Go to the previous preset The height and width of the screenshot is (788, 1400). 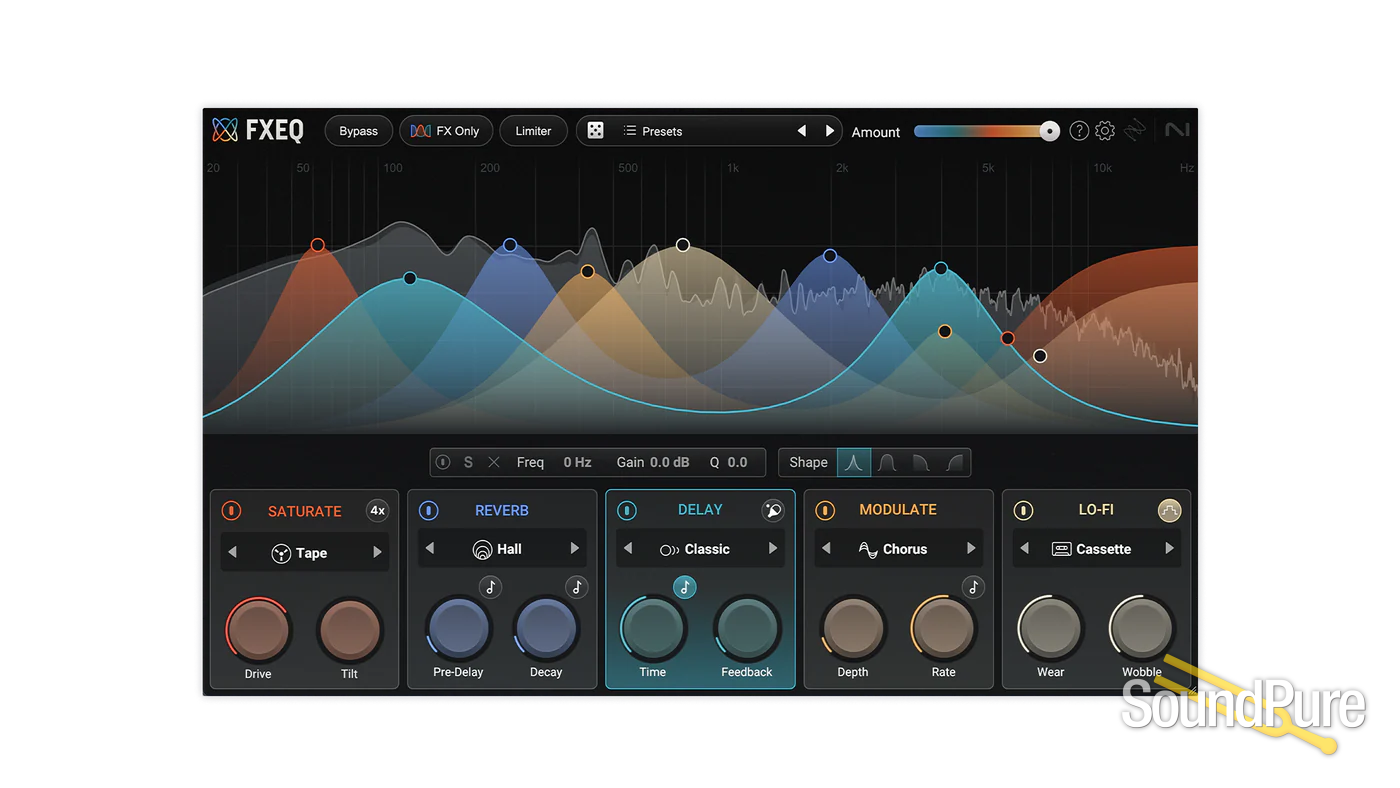pyautogui.click(x=801, y=131)
